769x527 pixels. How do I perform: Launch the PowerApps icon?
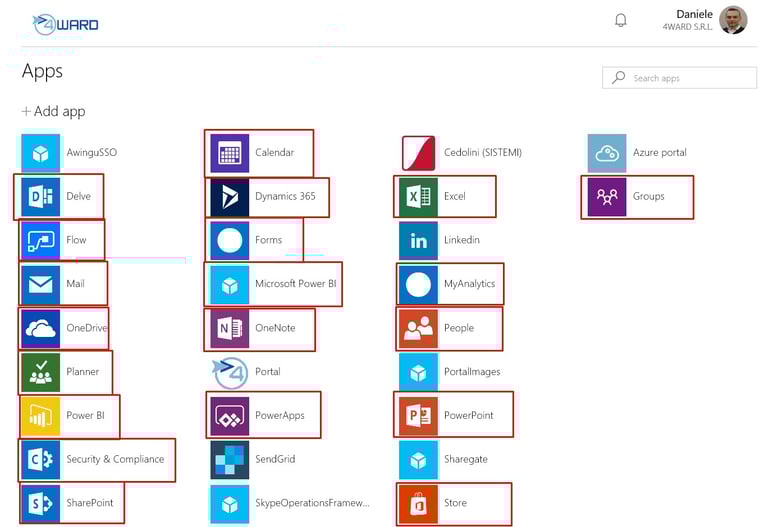230,415
